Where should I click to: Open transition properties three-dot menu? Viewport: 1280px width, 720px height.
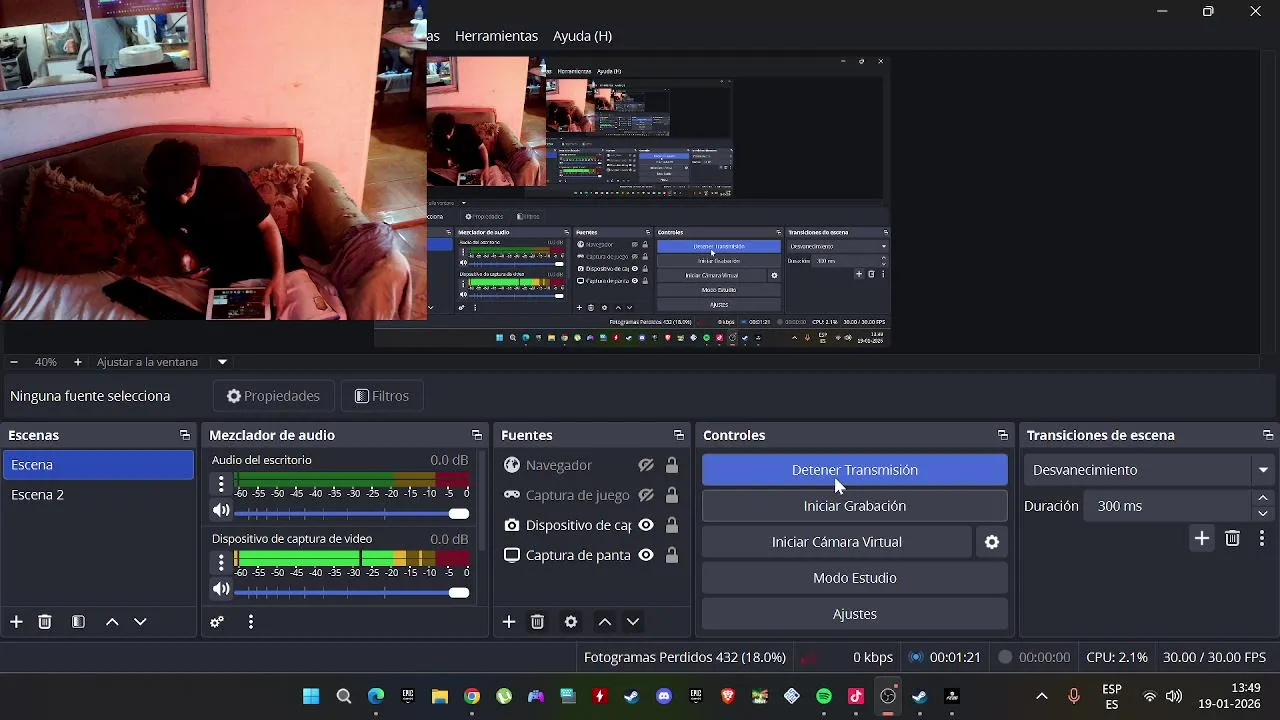pyautogui.click(x=1262, y=538)
